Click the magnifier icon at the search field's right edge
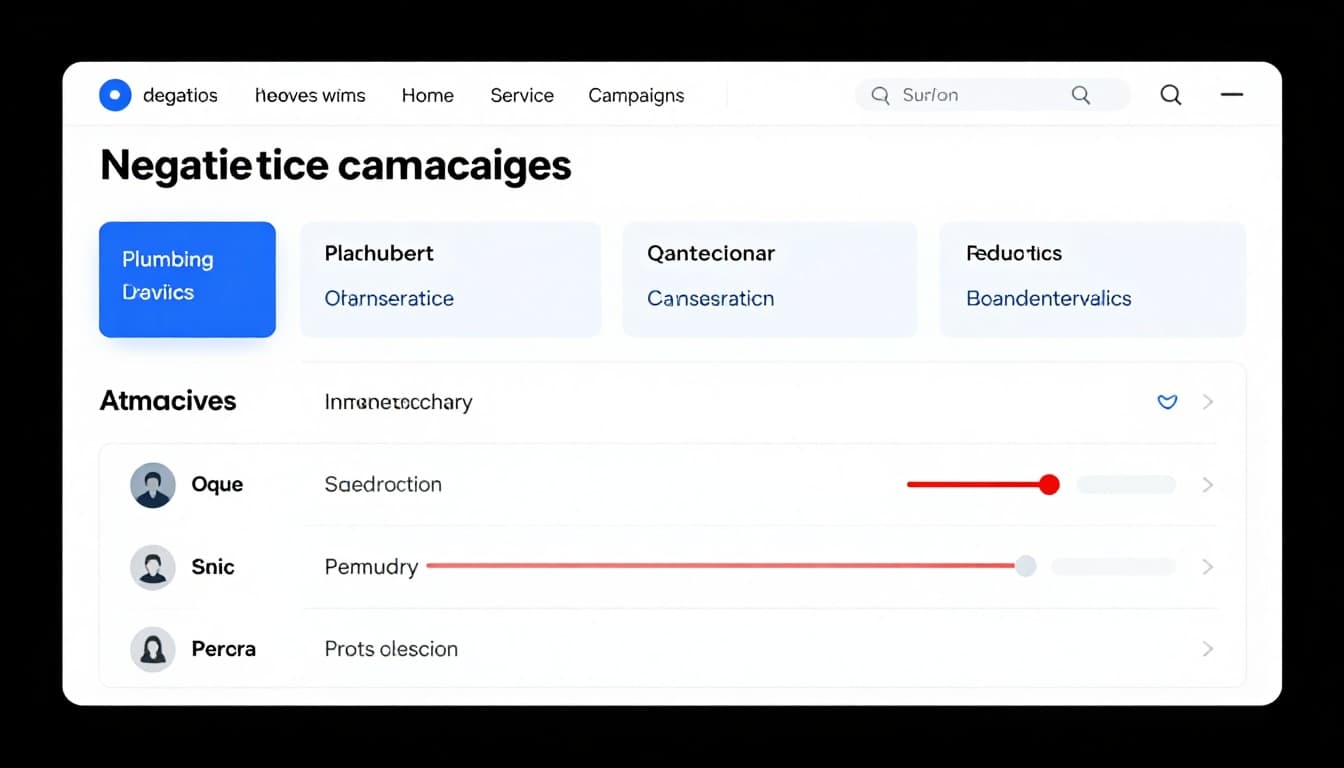The width and height of the screenshot is (1344, 768). coord(1080,95)
